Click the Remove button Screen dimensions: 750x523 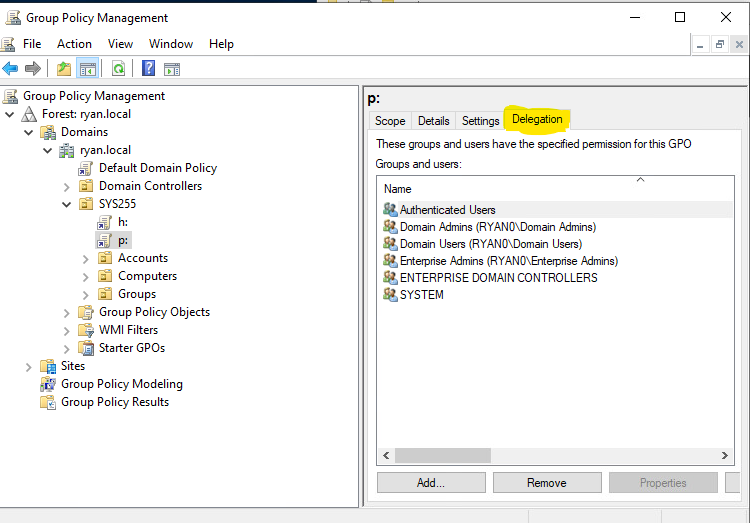pos(547,483)
